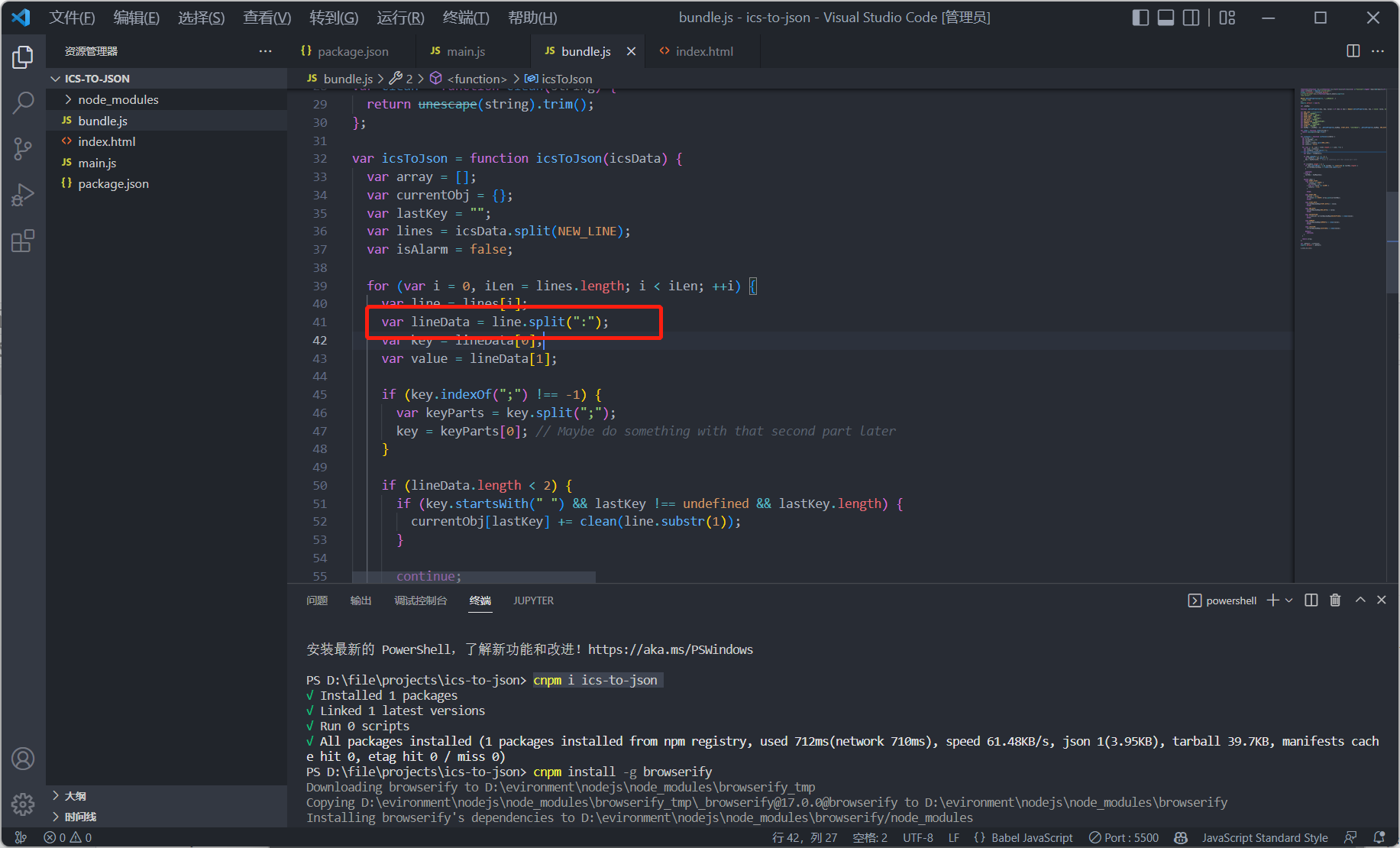This screenshot has width=1400, height=848.
Task: Split the terminal panel
Action: coord(1311,600)
